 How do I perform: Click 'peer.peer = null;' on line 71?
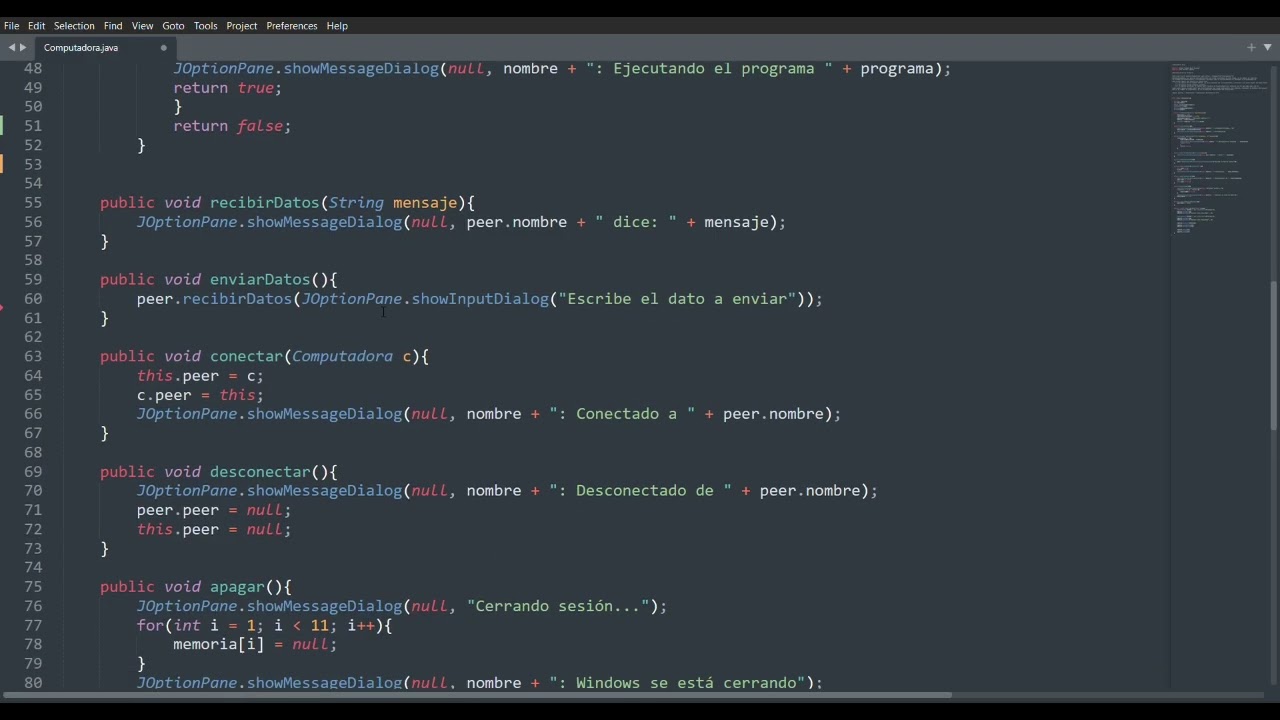[x=214, y=510]
